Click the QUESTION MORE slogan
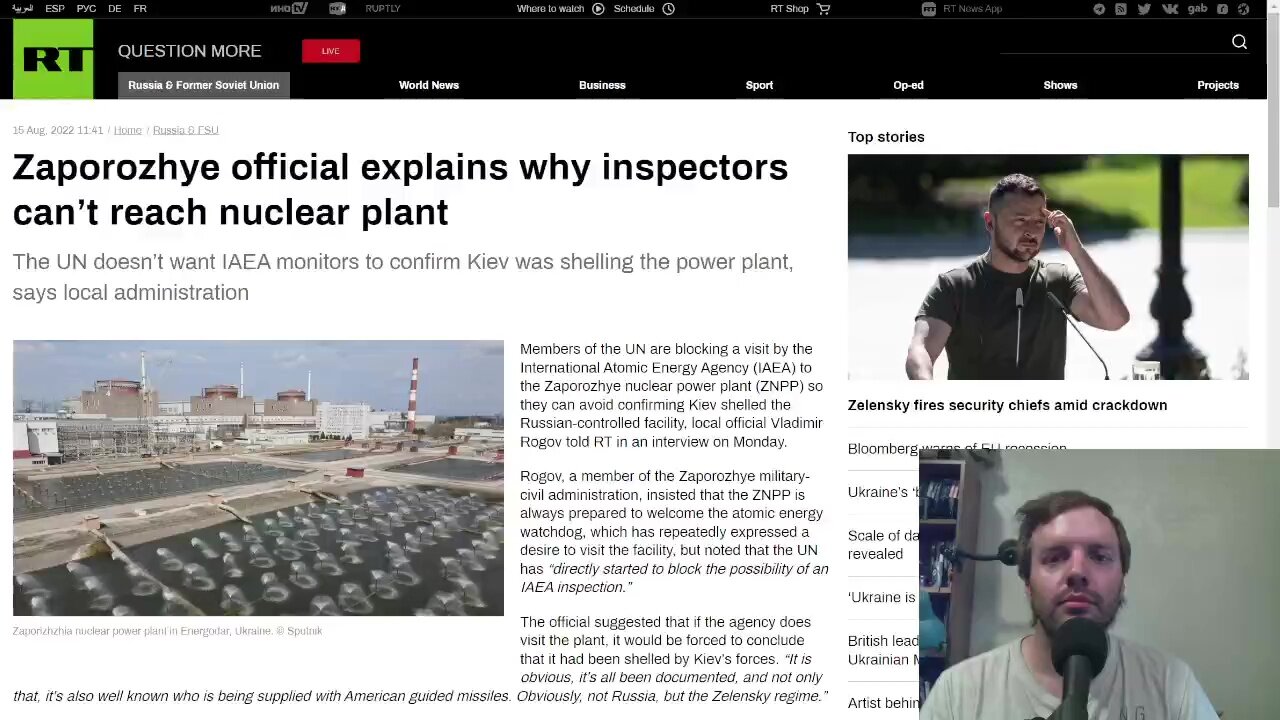The width and height of the screenshot is (1280, 720). tap(189, 51)
